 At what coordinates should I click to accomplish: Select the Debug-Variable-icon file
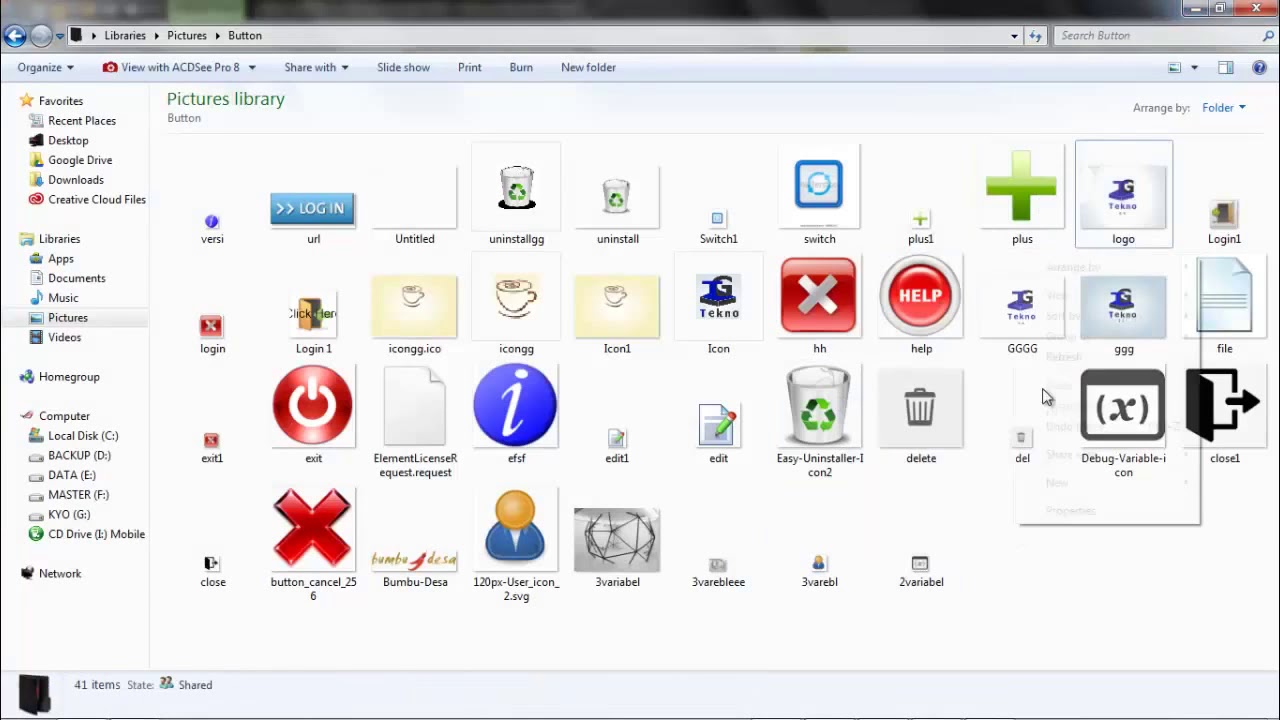pyautogui.click(x=1122, y=406)
